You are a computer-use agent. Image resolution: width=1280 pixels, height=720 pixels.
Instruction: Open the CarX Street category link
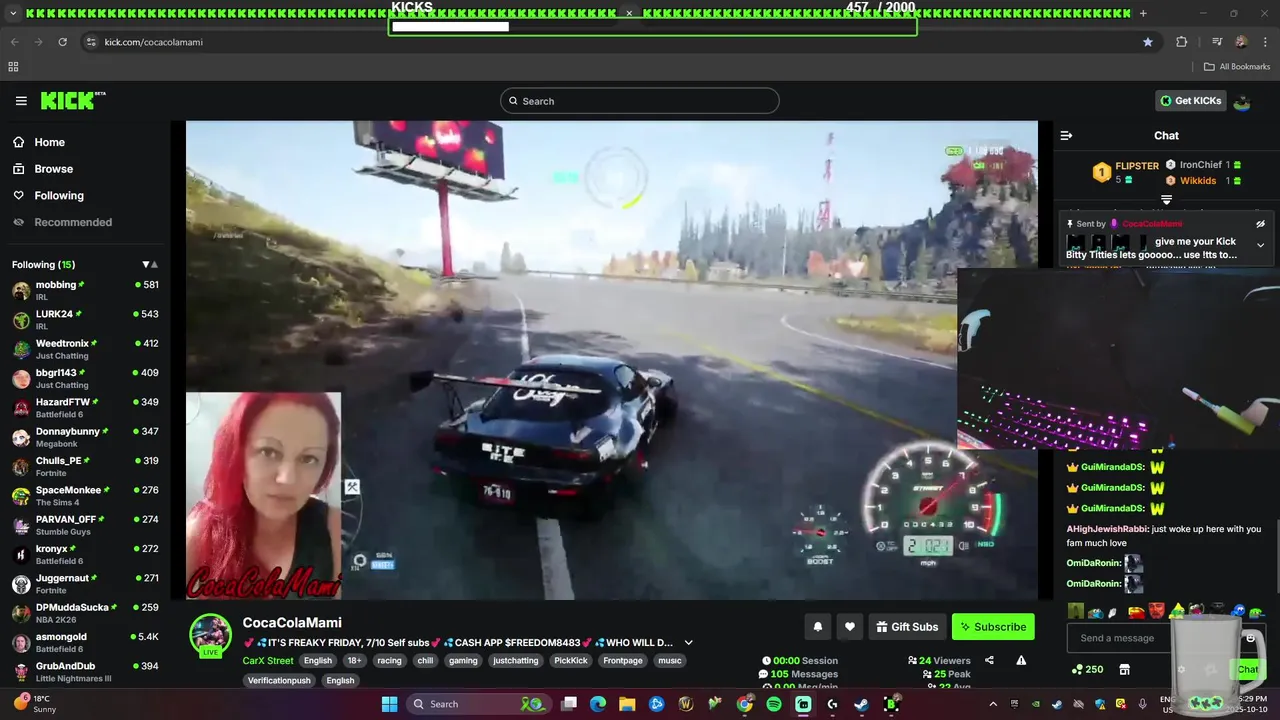[268, 661]
